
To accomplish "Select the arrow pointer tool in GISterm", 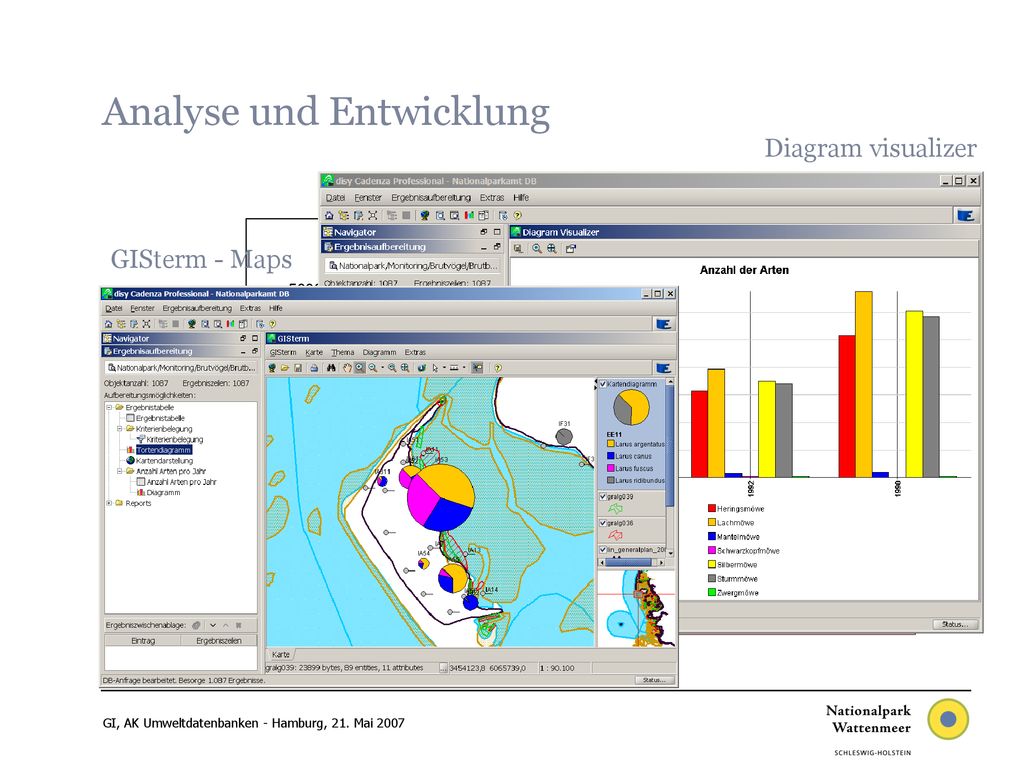I will pos(435,368).
